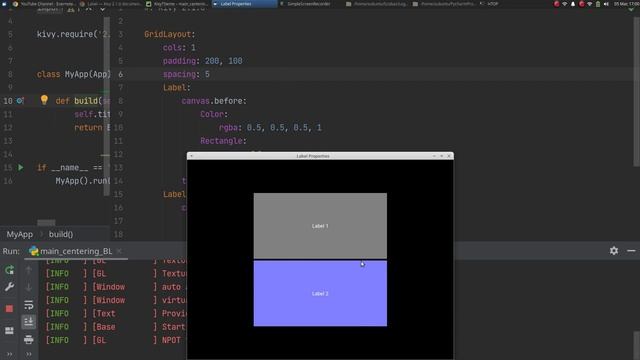Place cursor on the 'GridLayout:' line

coord(169,34)
